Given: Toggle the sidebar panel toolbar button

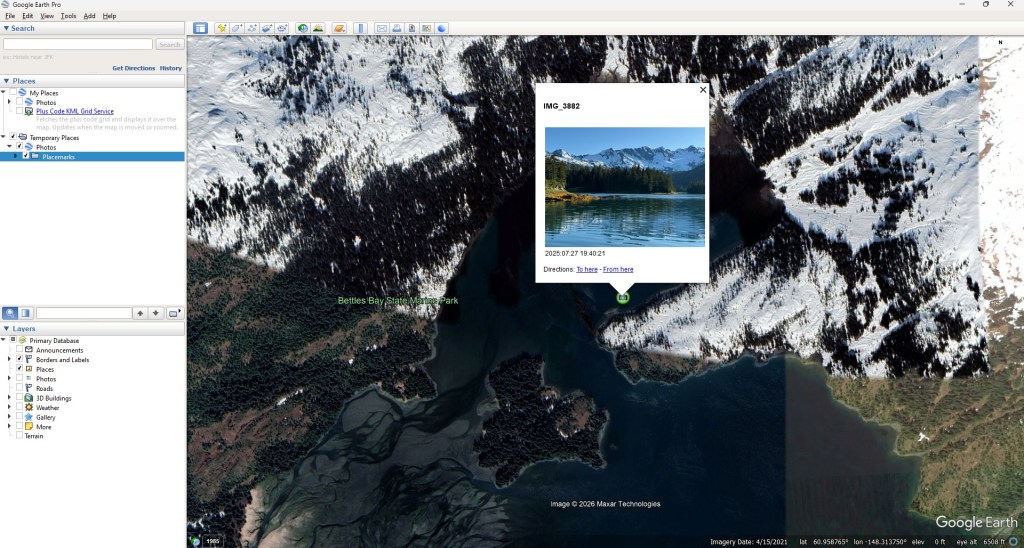Looking at the screenshot, I should (x=200, y=28).
